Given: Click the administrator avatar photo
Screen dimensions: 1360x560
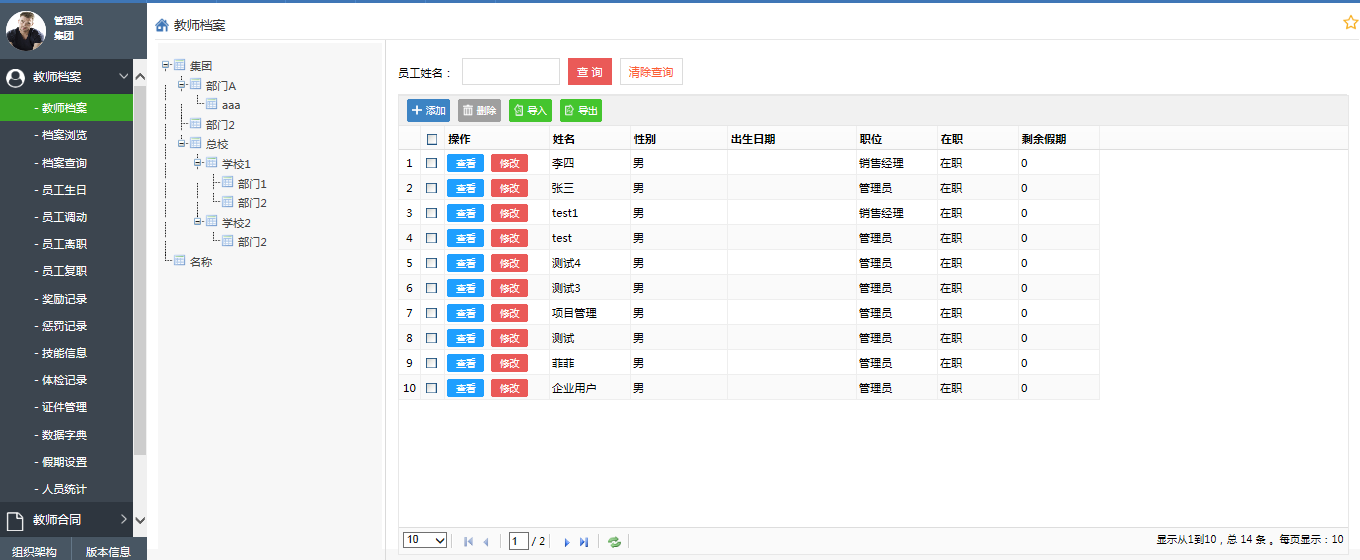Looking at the screenshot, I should [25, 30].
